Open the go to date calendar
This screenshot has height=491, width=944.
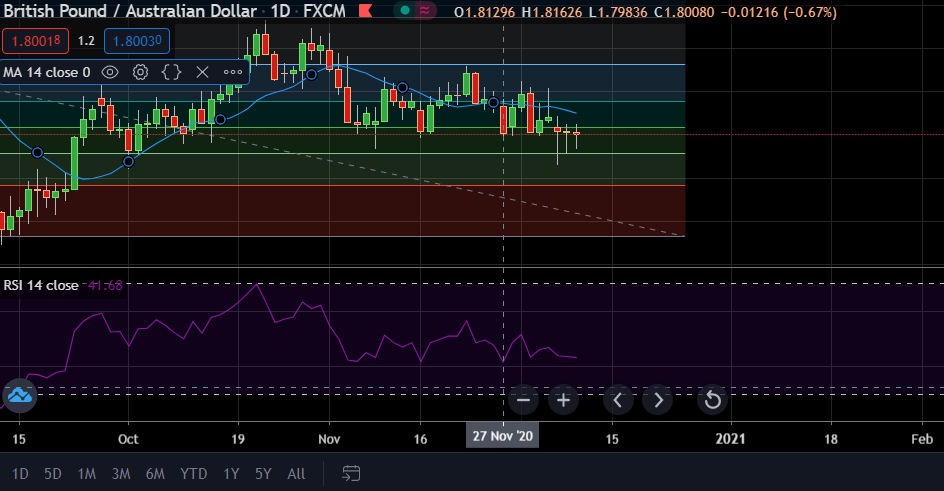click(x=351, y=473)
